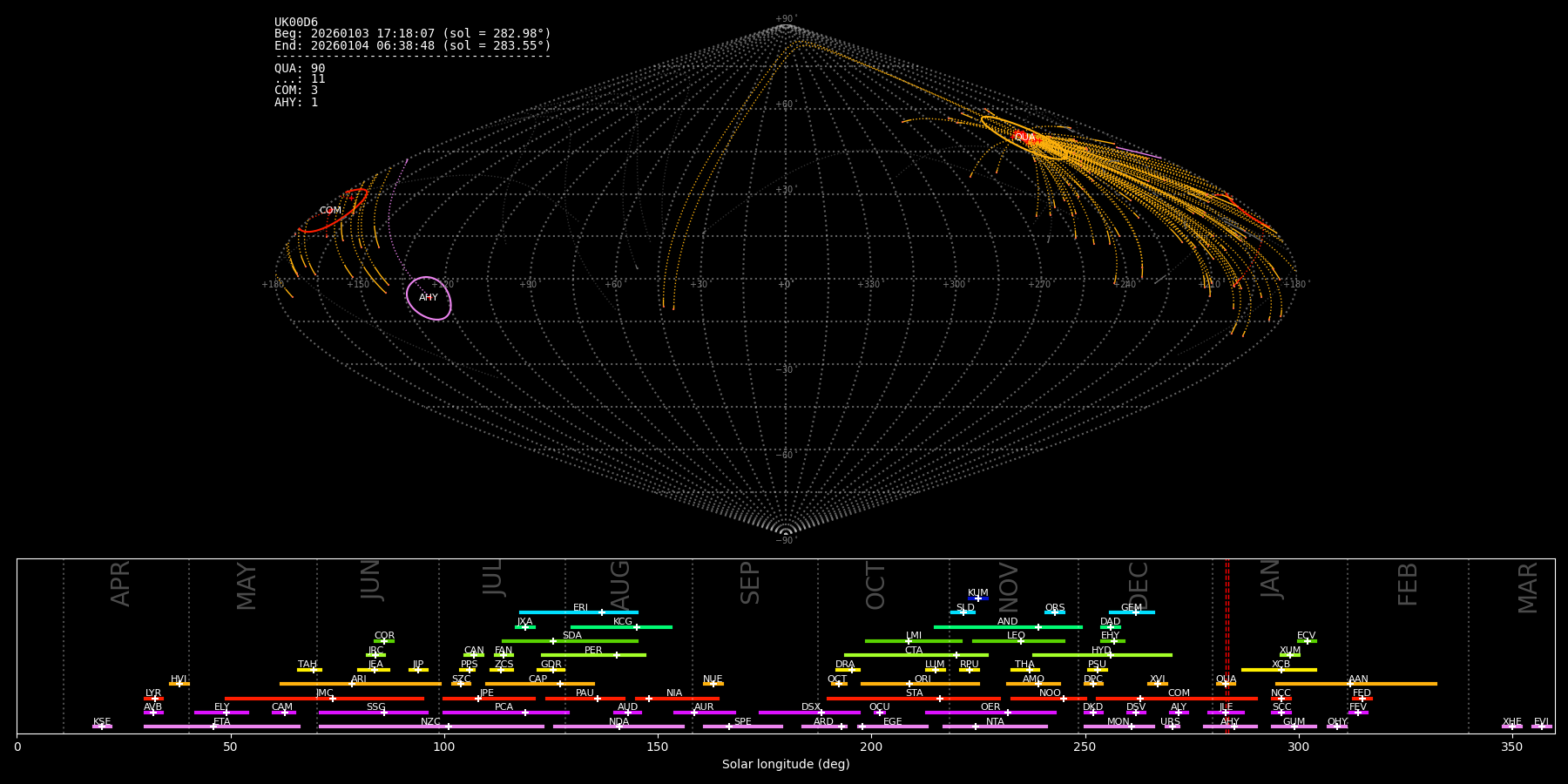Screen dimensions: 1568x784
Task: Click the UK00D6 station title text
Action: (296, 23)
